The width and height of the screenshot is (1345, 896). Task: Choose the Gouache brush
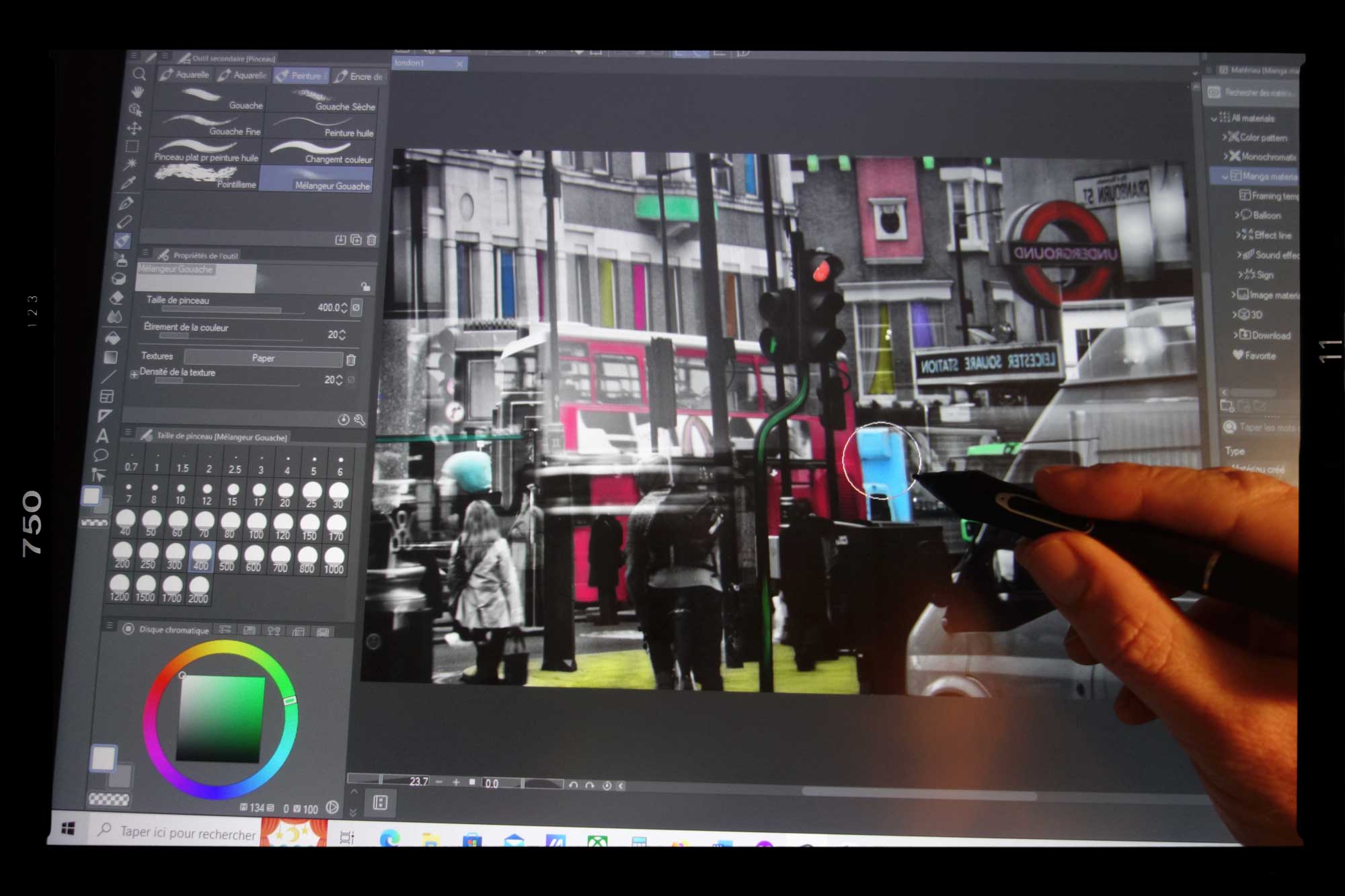pyautogui.click(x=210, y=99)
